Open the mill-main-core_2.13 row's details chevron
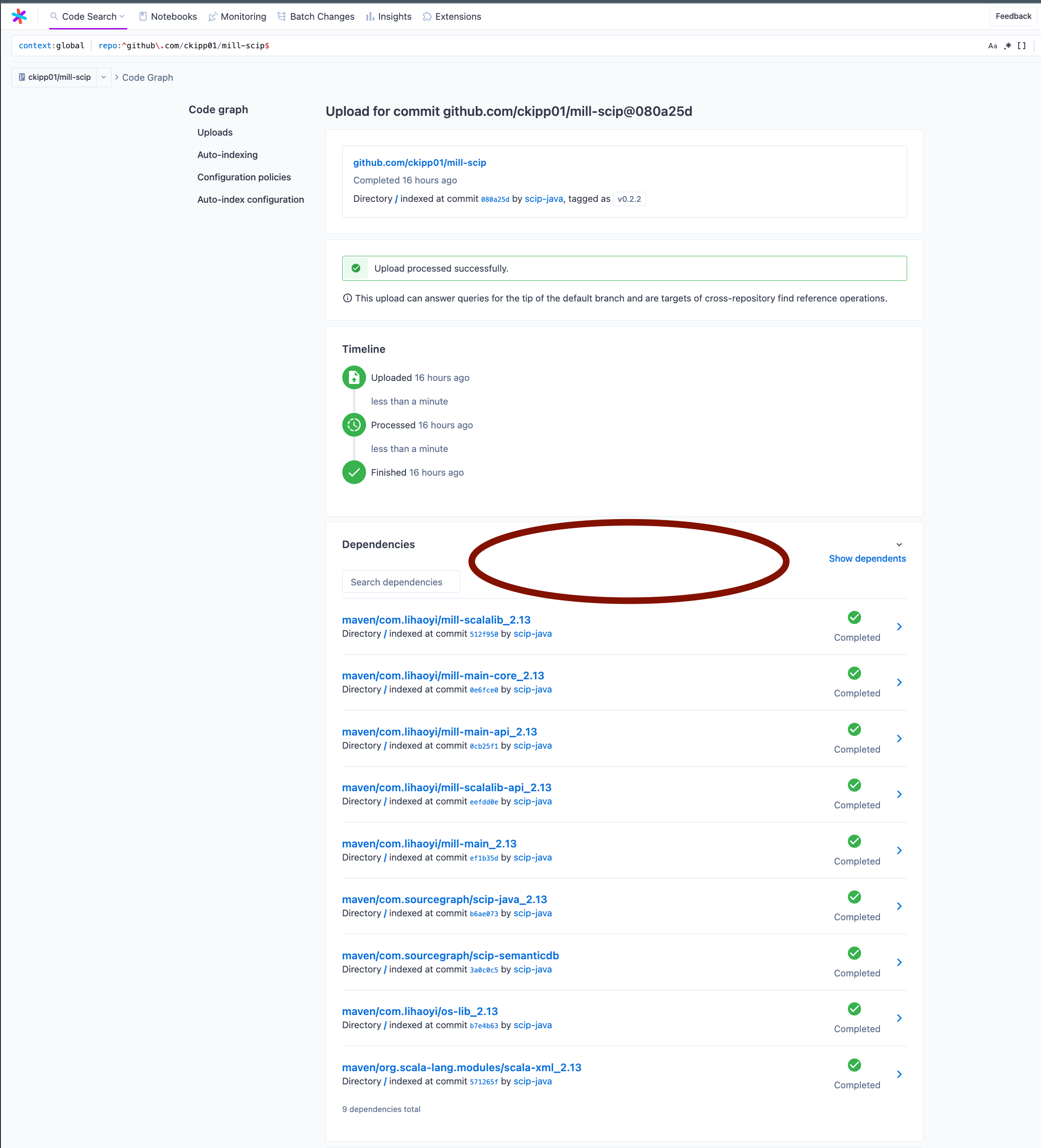This screenshot has height=1148, width=1041. 899,682
